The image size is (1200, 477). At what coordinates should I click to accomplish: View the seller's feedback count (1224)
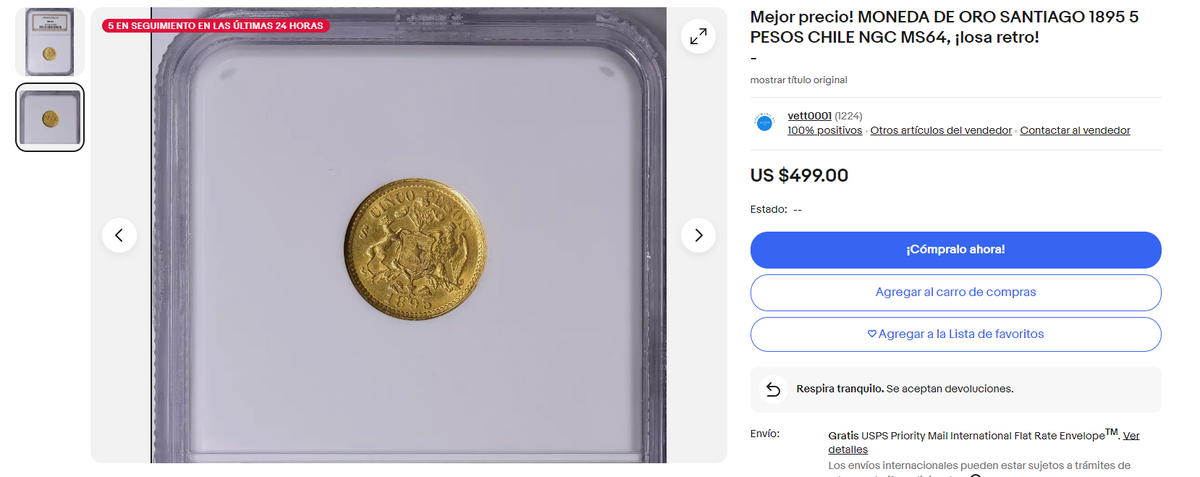849,116
